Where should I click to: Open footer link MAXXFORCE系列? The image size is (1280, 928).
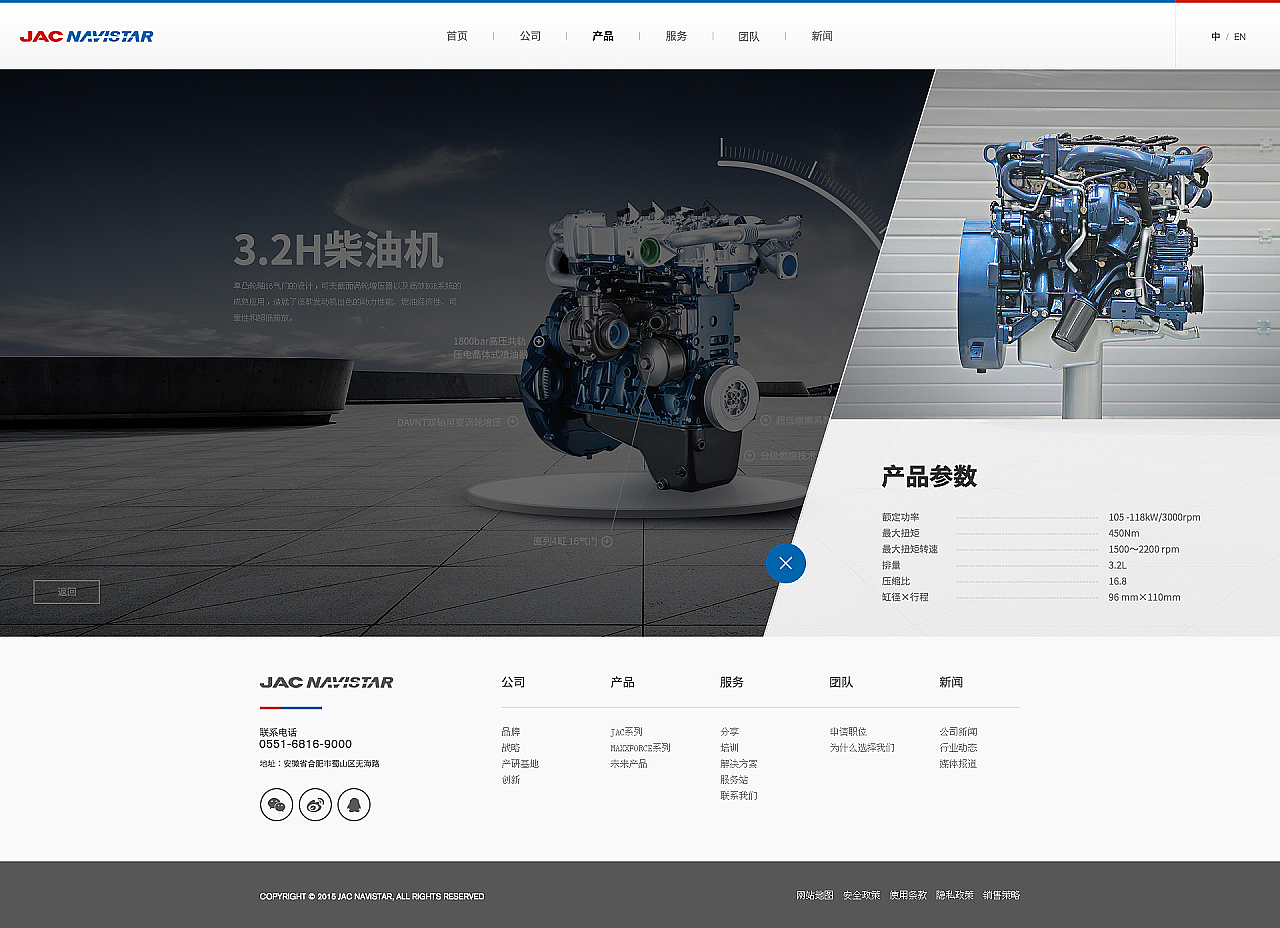tap(641, 748)
